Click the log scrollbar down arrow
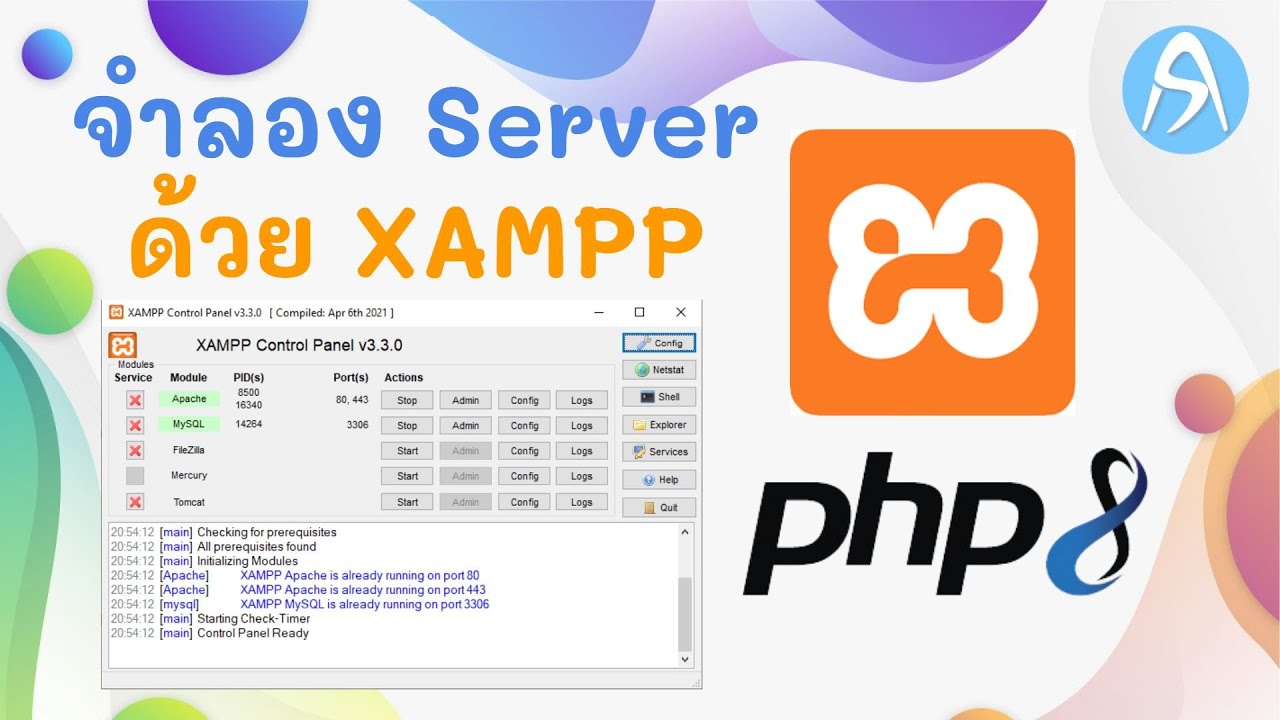Image resolution: width=1280 pixels, height=720 pixels. [x=685, y=660]
